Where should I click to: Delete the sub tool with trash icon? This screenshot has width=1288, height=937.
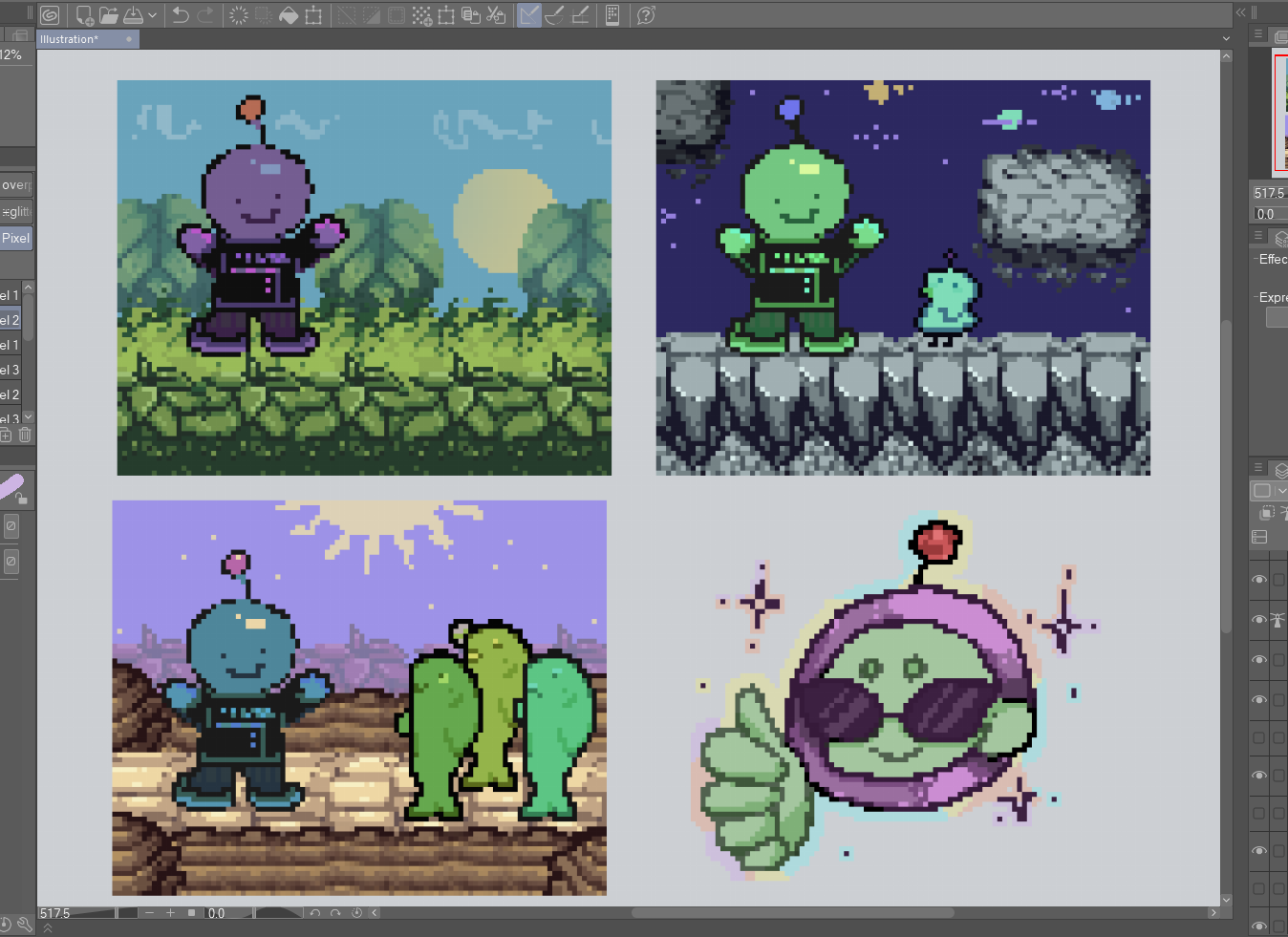click(25, 435)
